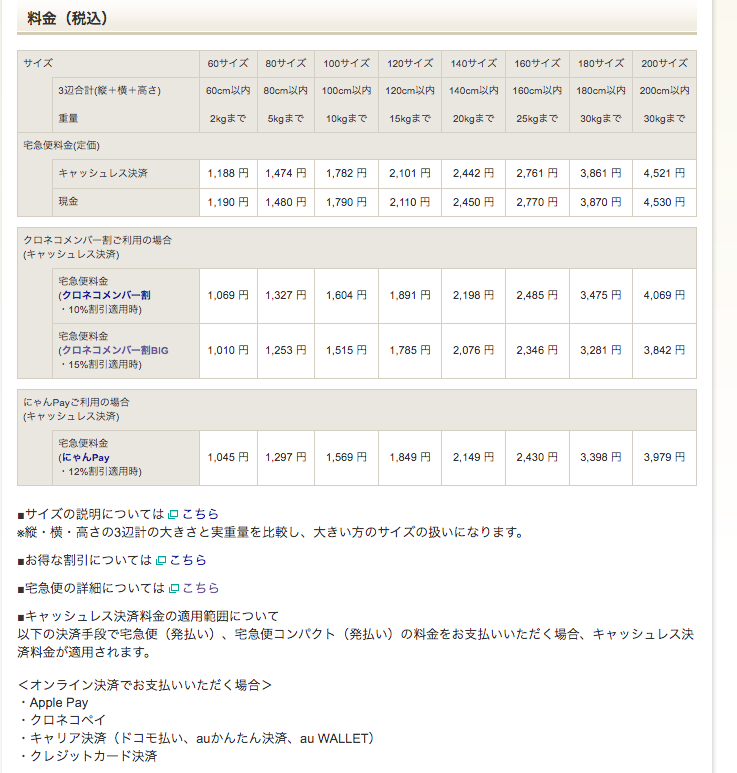Open the にゃんPay link

click(85, 457)
